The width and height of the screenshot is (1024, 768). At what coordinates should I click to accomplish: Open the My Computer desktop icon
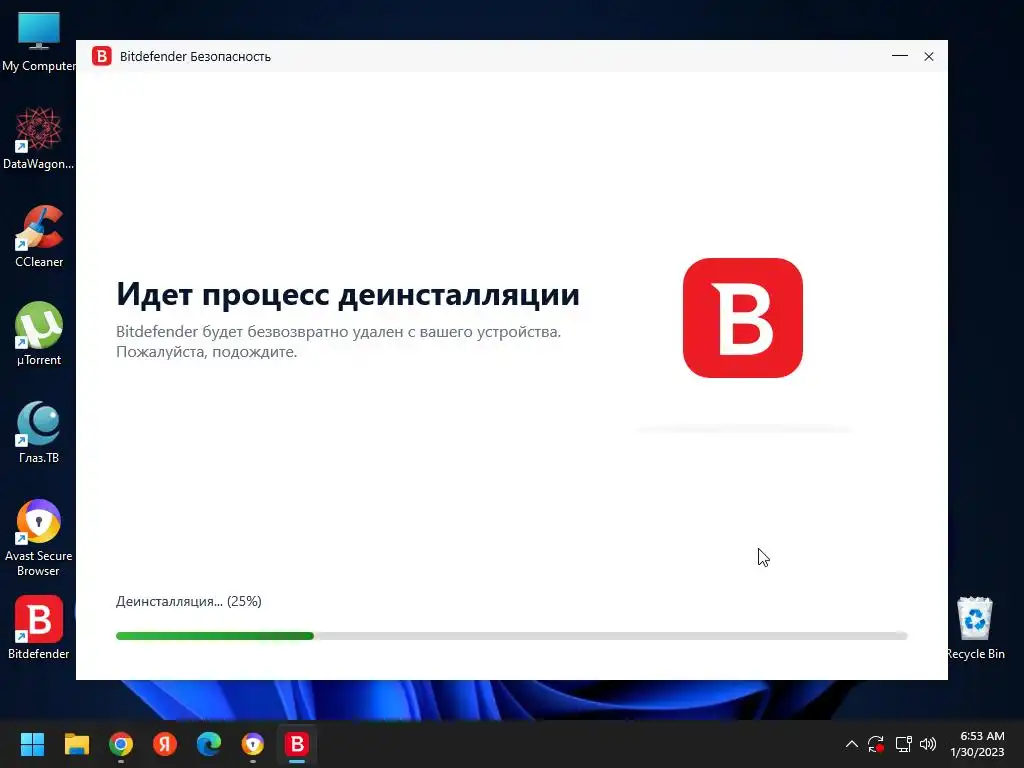point(39,42)
